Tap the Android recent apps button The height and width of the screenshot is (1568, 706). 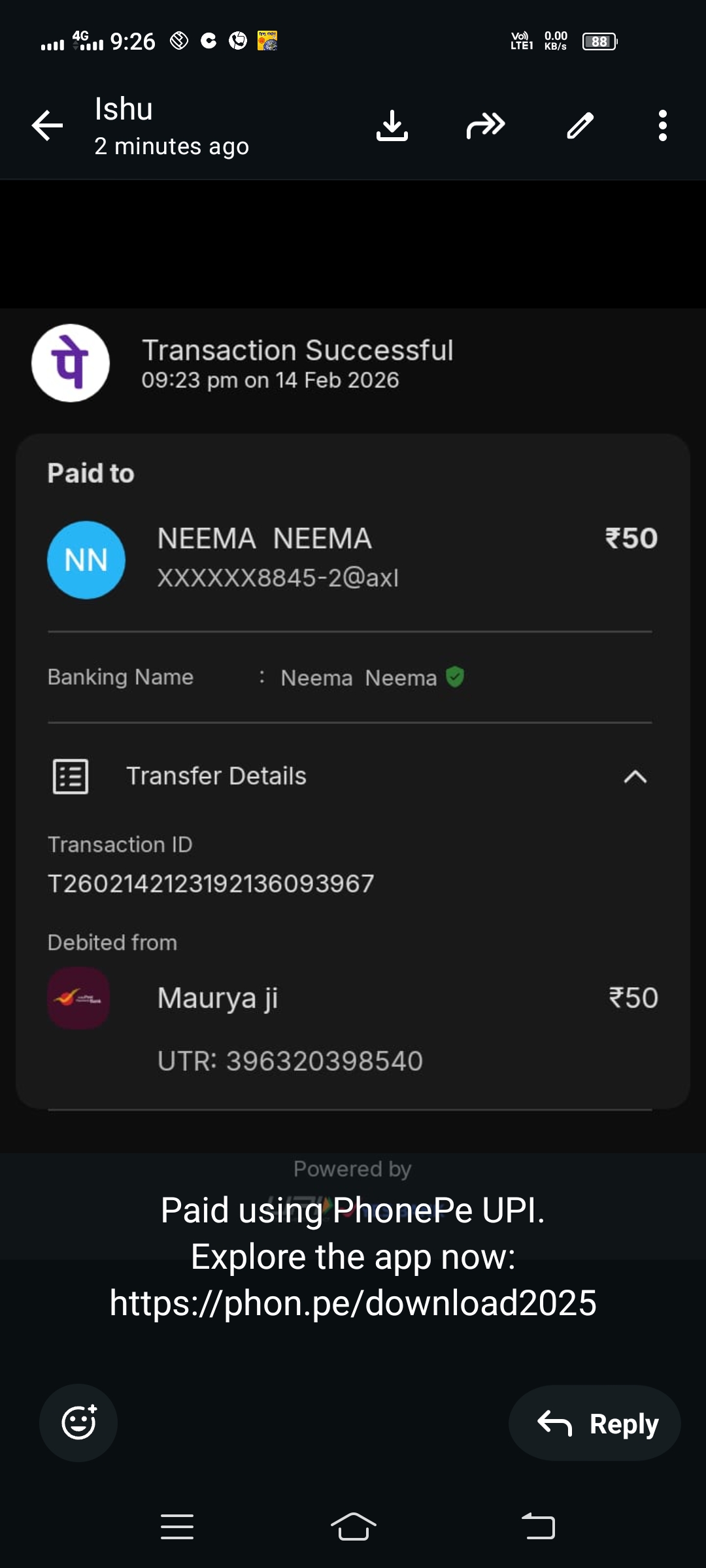click(x=177, y=1527)
